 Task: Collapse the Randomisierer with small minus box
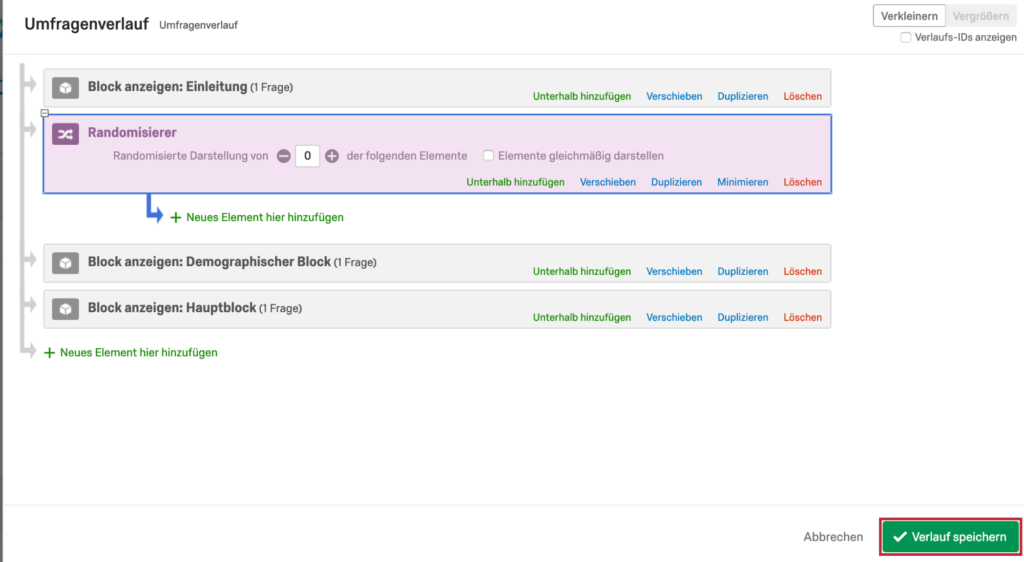point(44,113)
